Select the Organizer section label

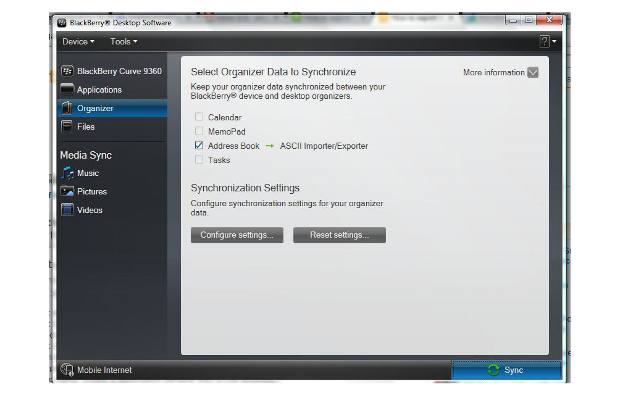[x=95, y=108]
